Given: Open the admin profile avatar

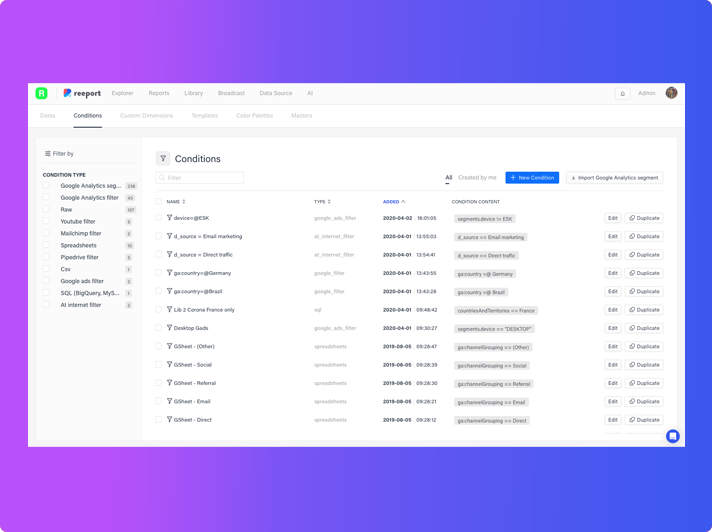Looking at the screenshot, I should tap(671, 93).
